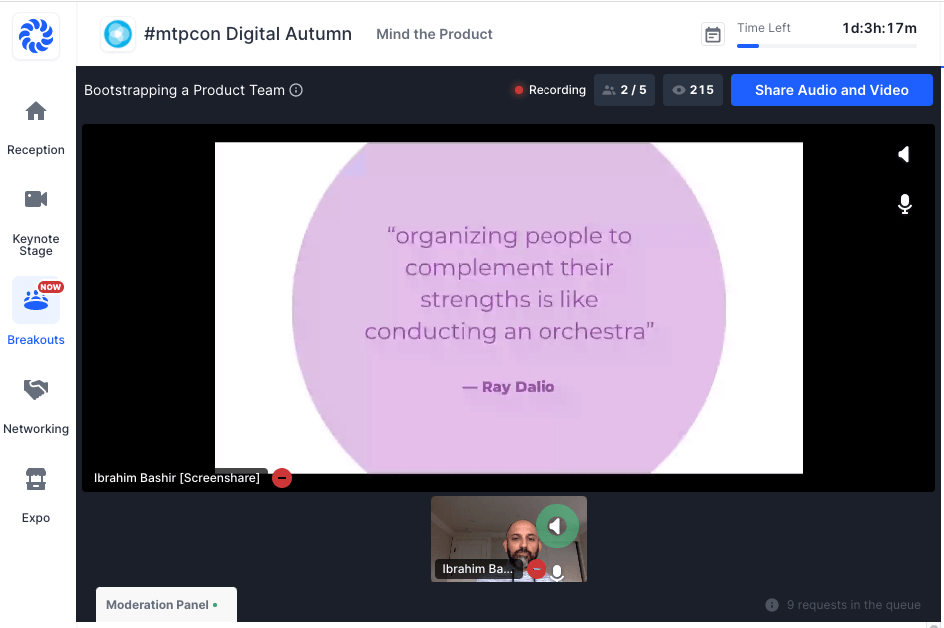The height and width of the screenshot is (628, 944).
Task: Click Share Audio and Video button
Action: click(x=831, y=90)
